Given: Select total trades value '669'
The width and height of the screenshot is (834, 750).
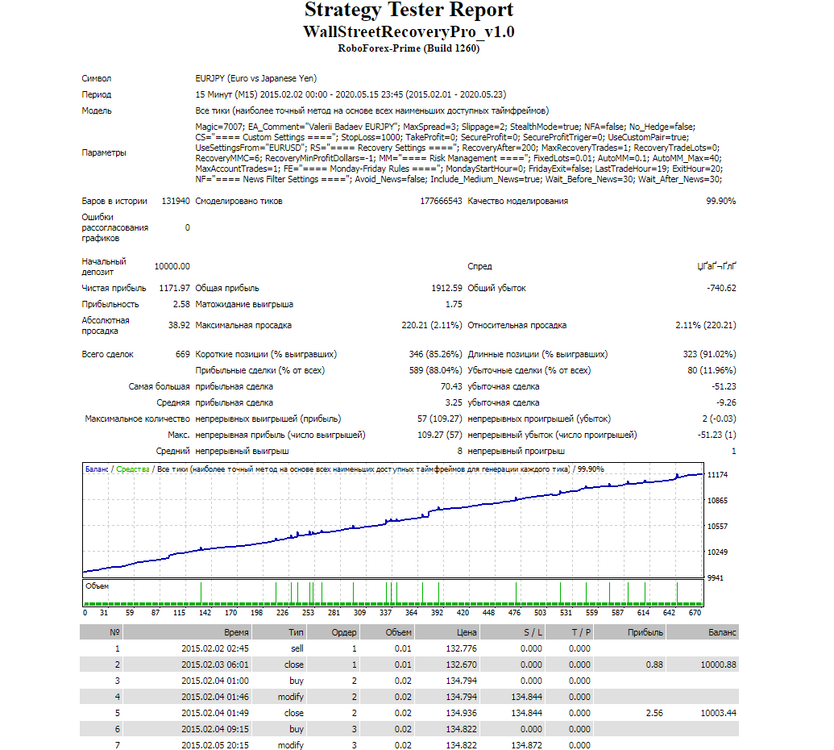Looking at the screenshot, I should tap(182, 354).
